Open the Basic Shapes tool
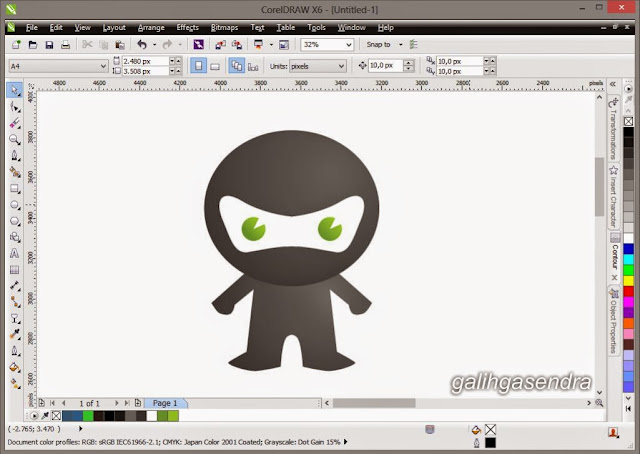This screenshot has width=640, height=454. click(14, 237)
